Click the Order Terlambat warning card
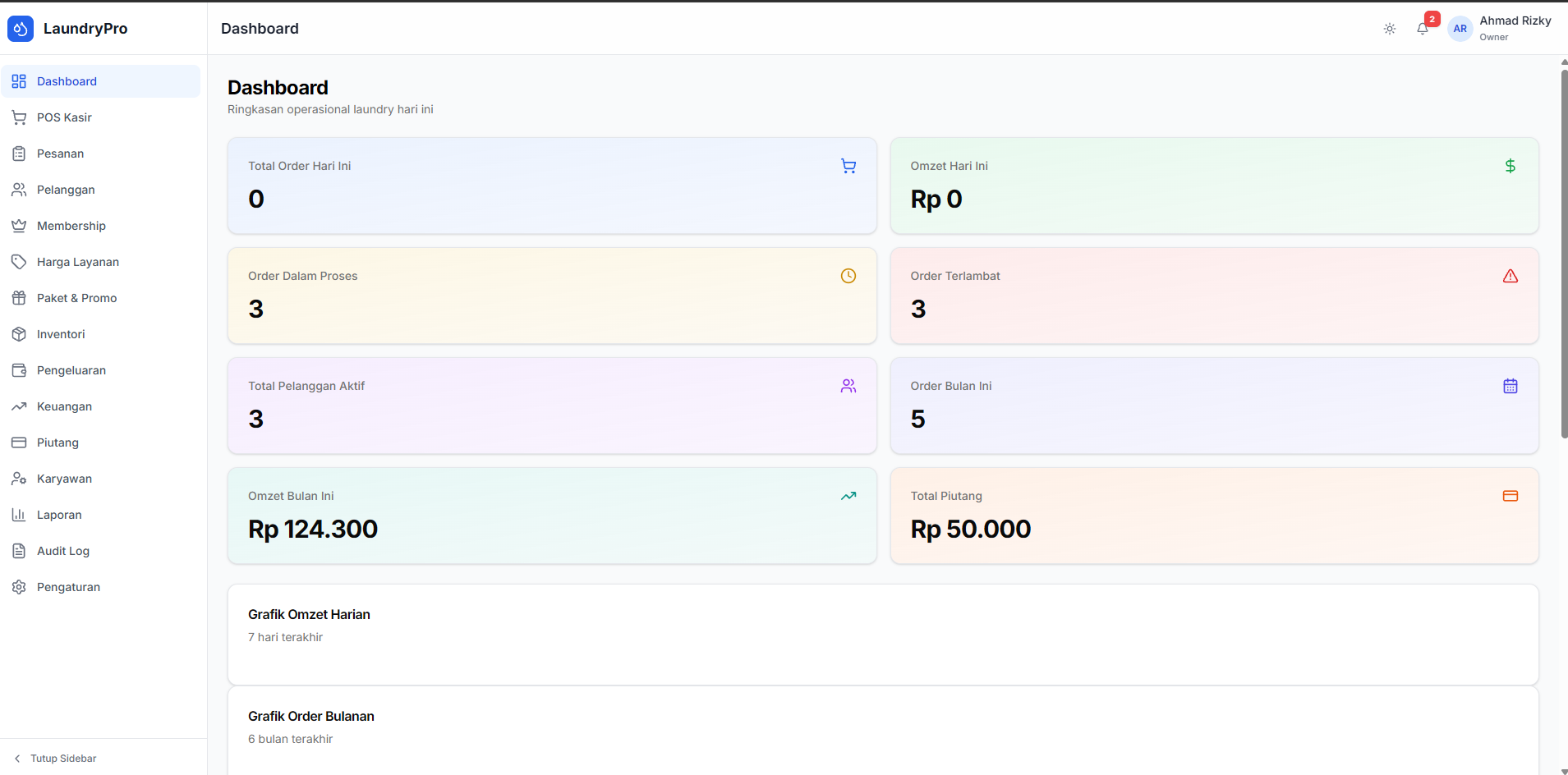Image resolution: width=1568 pixels, height=775 pixels. 1213,296
